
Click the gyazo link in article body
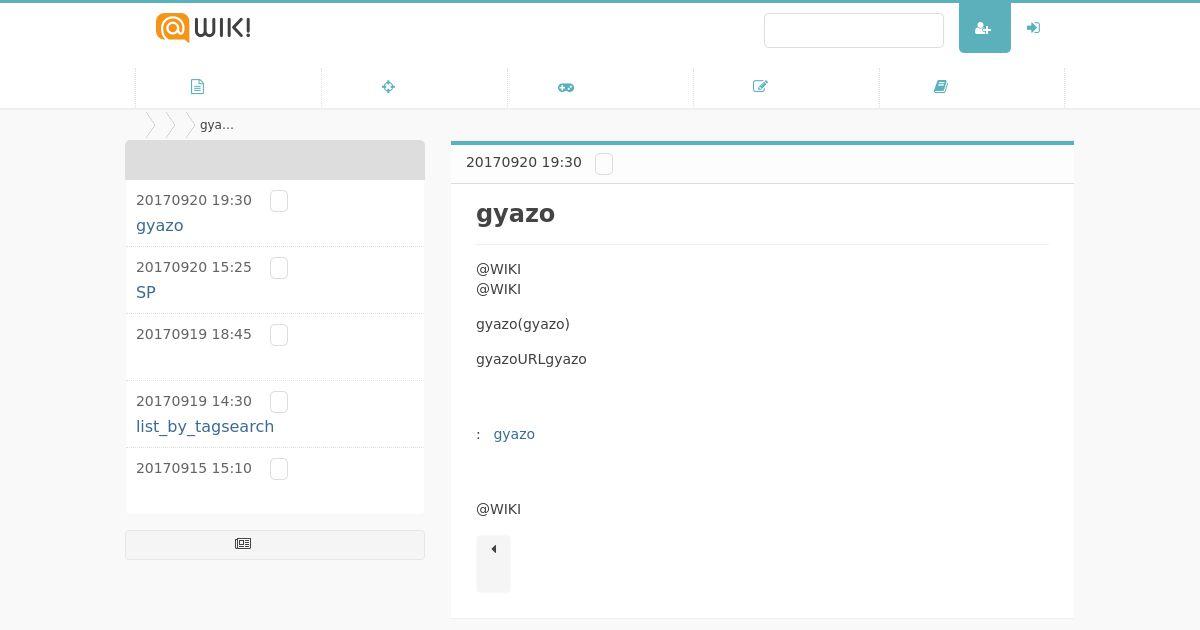[x=514, y=434]
